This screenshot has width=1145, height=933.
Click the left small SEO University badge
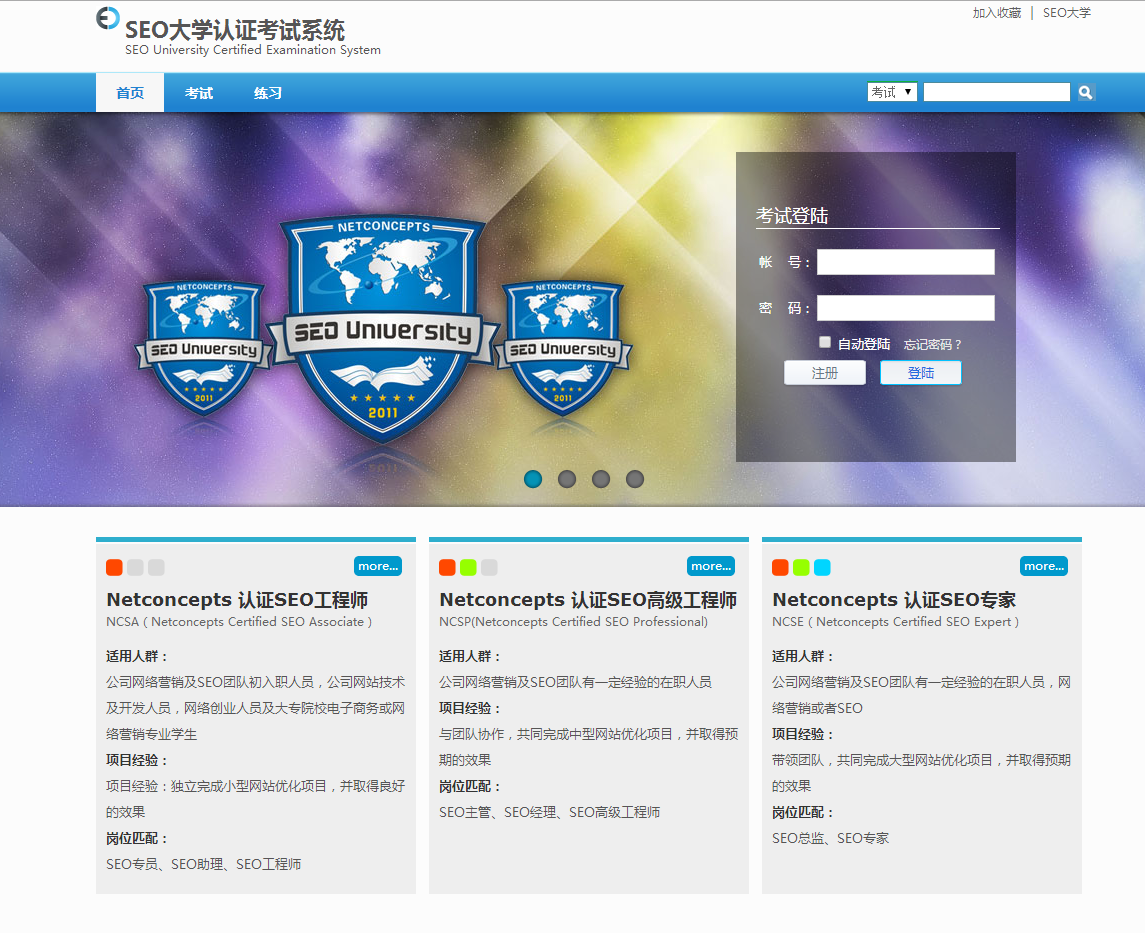pos(204,348)
